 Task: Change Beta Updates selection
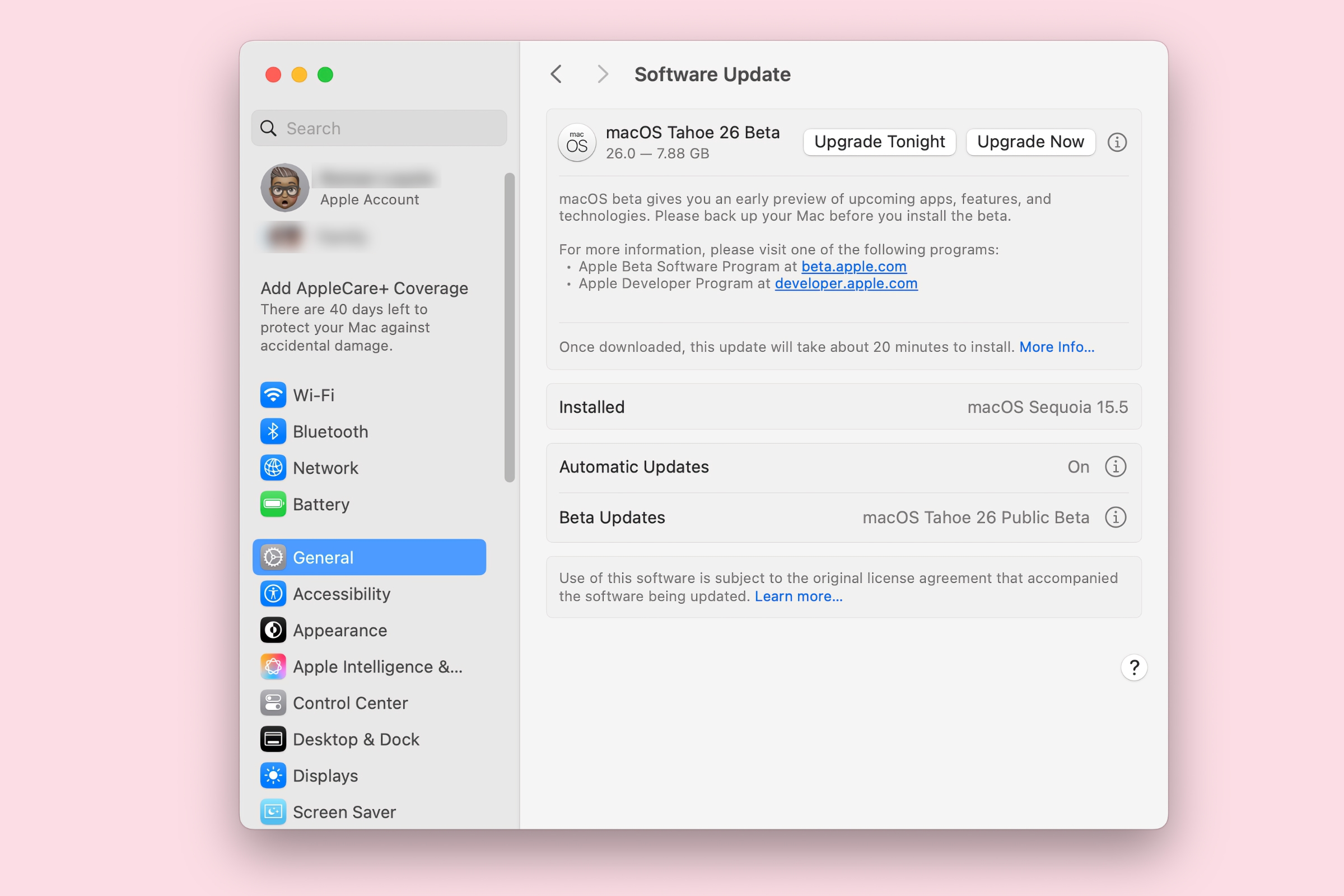pyautogui.click(x=975, y=517)
